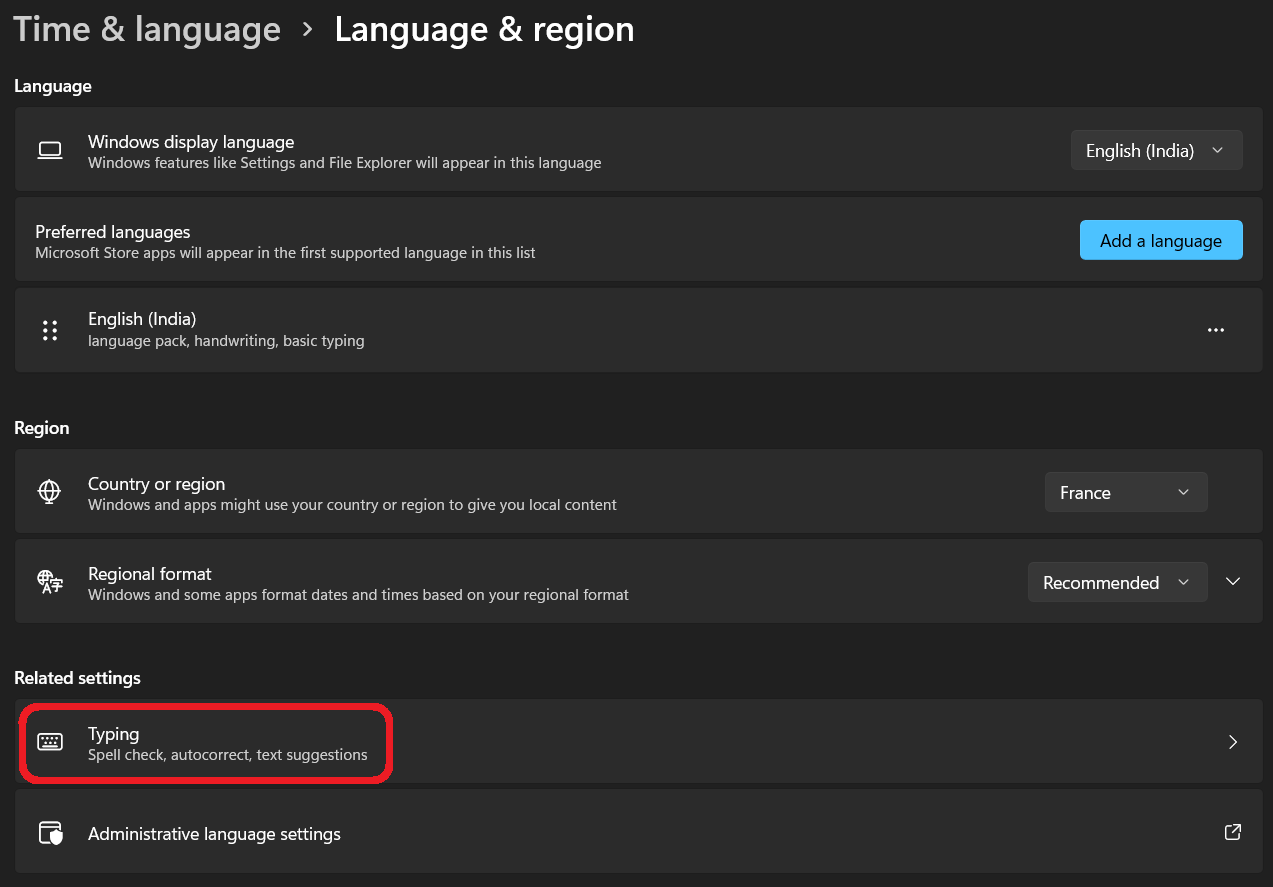
Task: Click the Administrative language settings icon
Action: pos(49,832)
